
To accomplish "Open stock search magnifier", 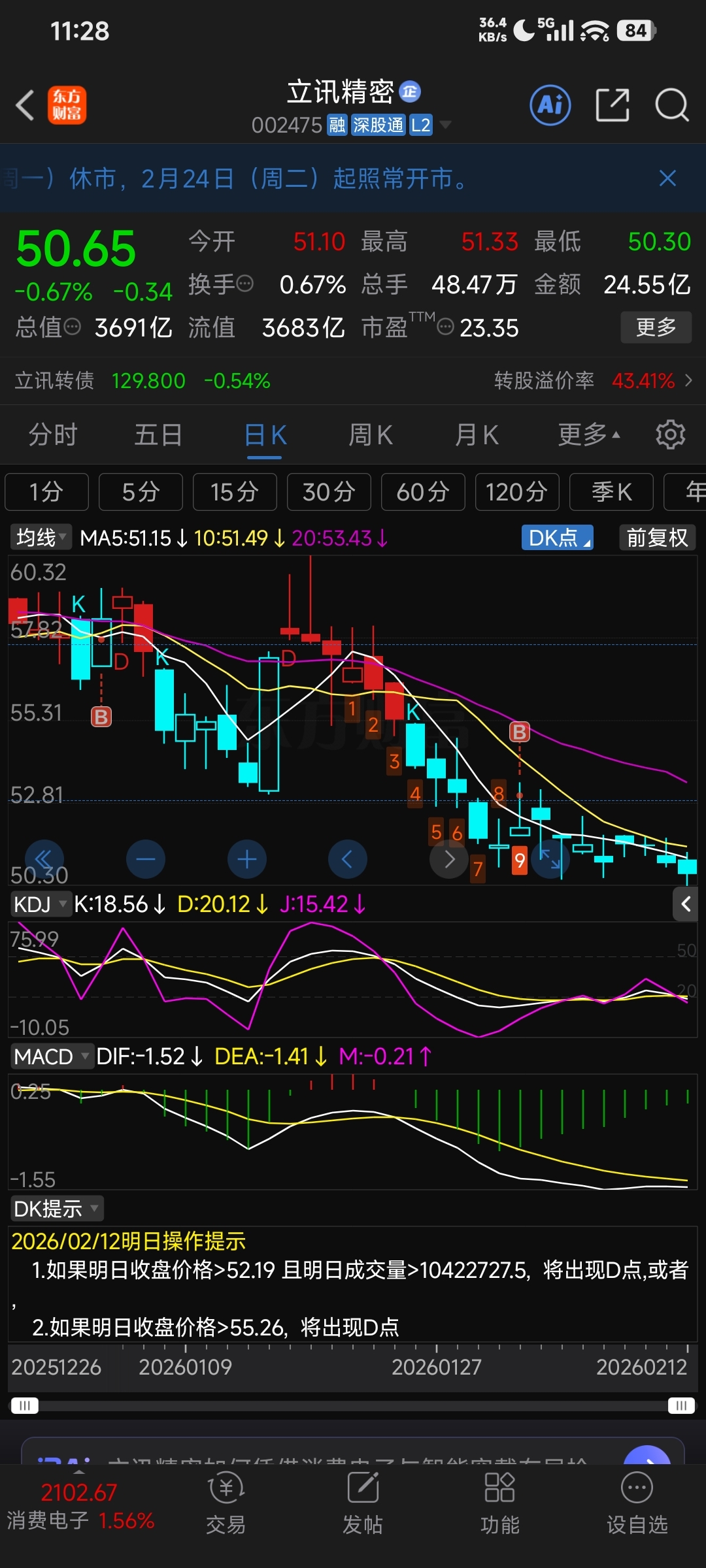I will click(672, 105).
